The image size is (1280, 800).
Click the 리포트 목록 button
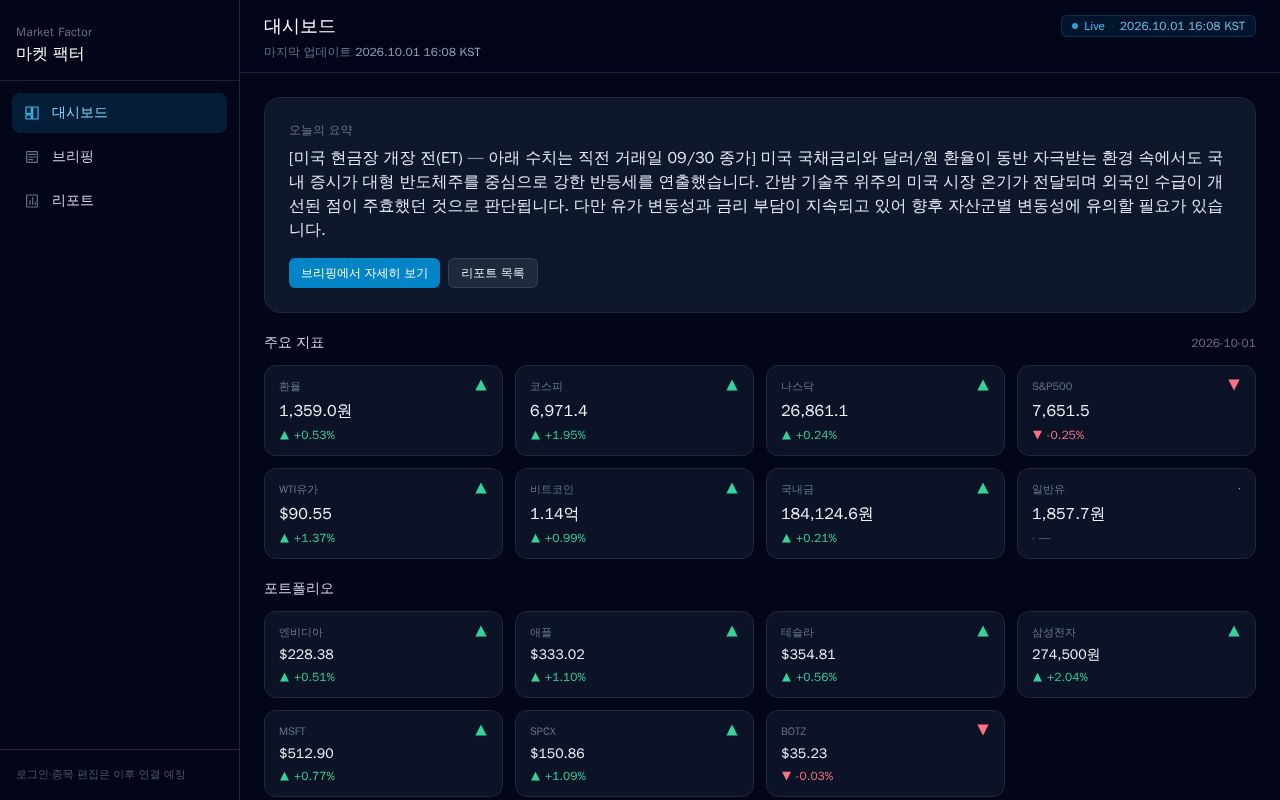[493, 273]
